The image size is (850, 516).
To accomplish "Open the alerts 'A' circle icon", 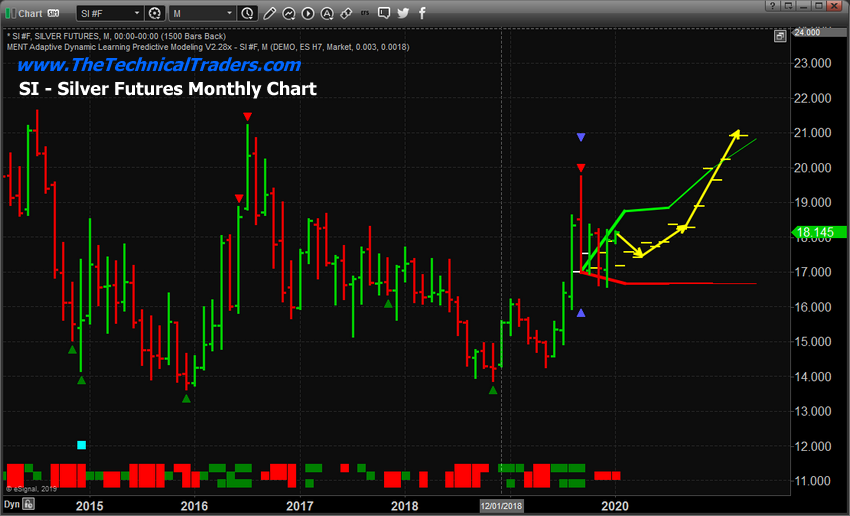I will point(327,13).
